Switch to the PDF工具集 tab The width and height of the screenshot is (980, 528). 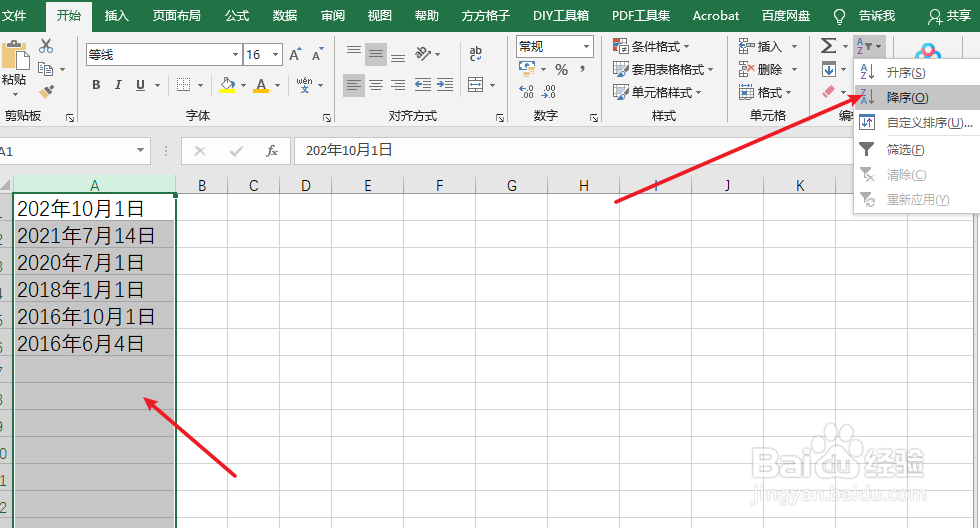(641, 16)
